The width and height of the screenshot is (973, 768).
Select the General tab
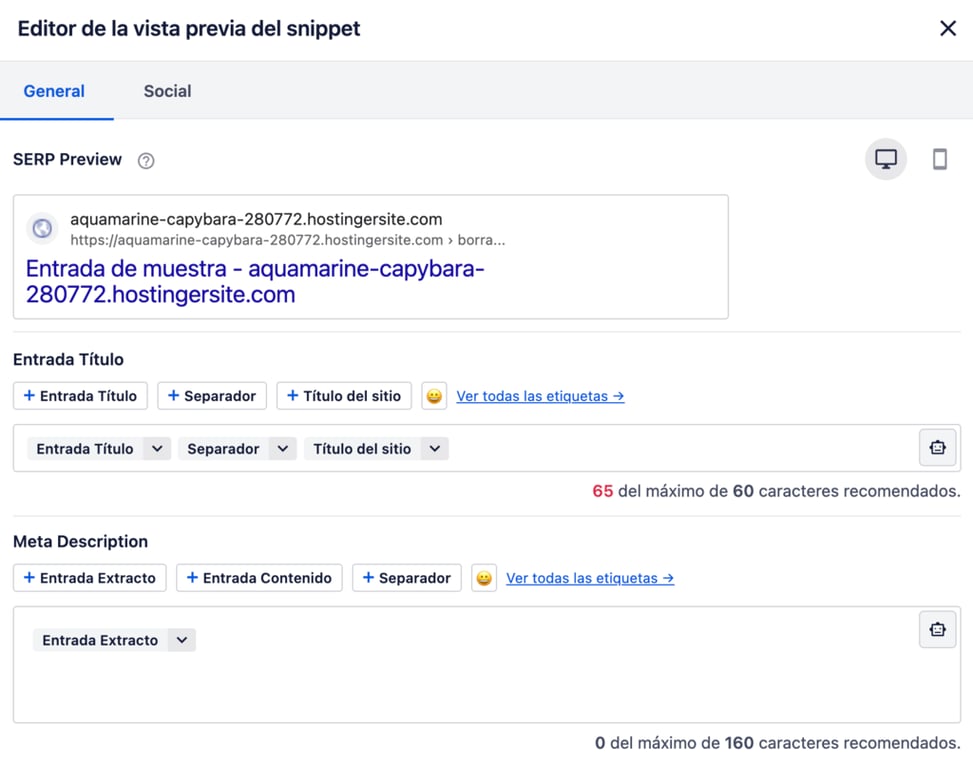[55, 91]
